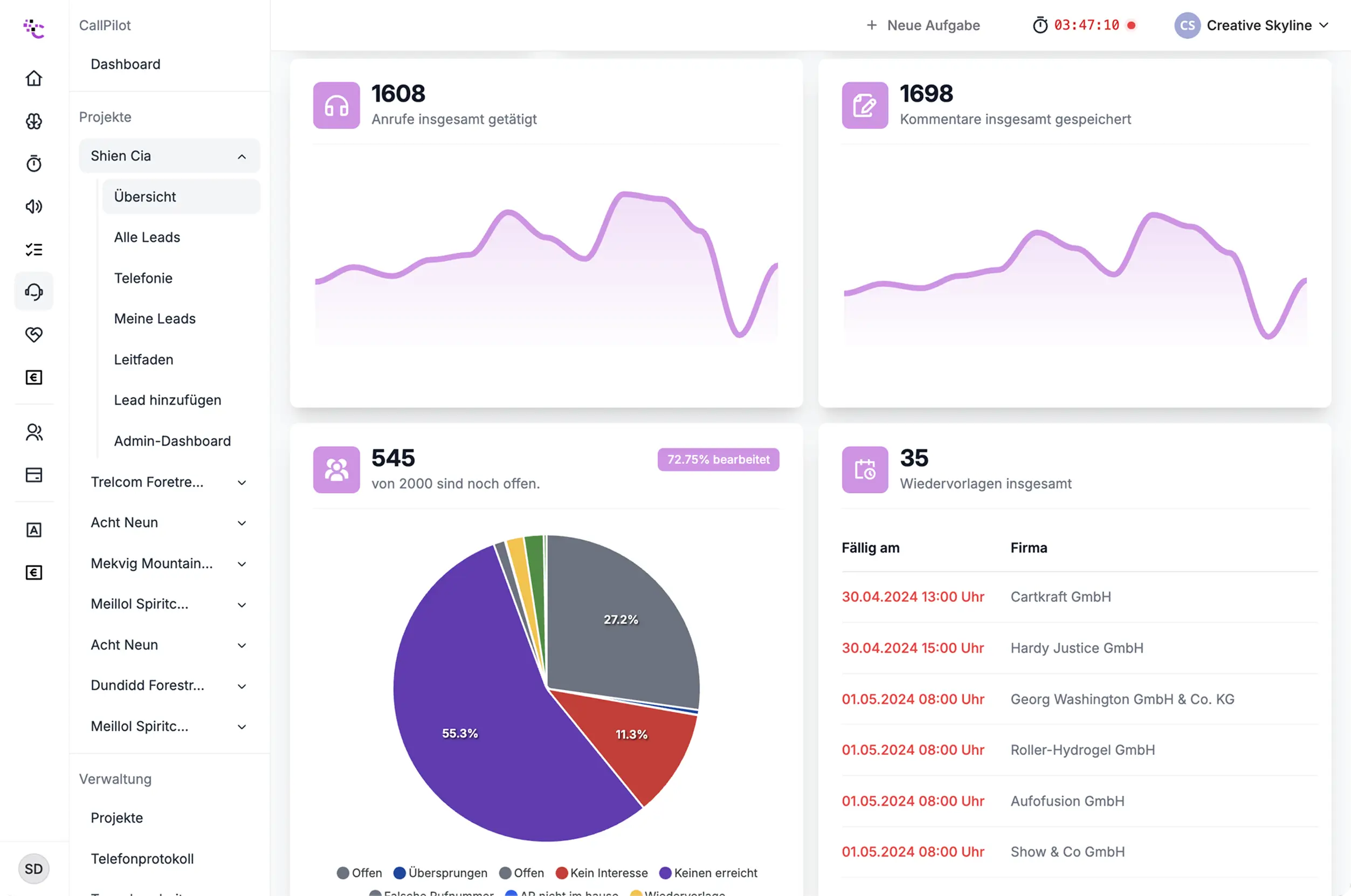
Task: Click the home icon in sidebar
Action: point(34,78)
